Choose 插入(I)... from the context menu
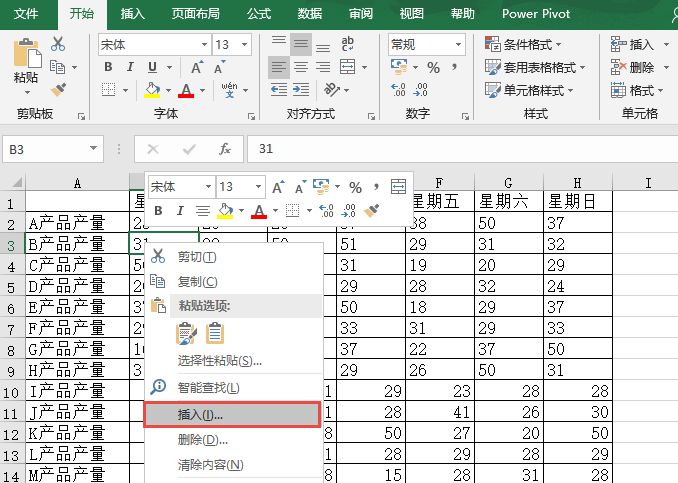The height and width of the screenshot is (483, 678). point(199,414)
